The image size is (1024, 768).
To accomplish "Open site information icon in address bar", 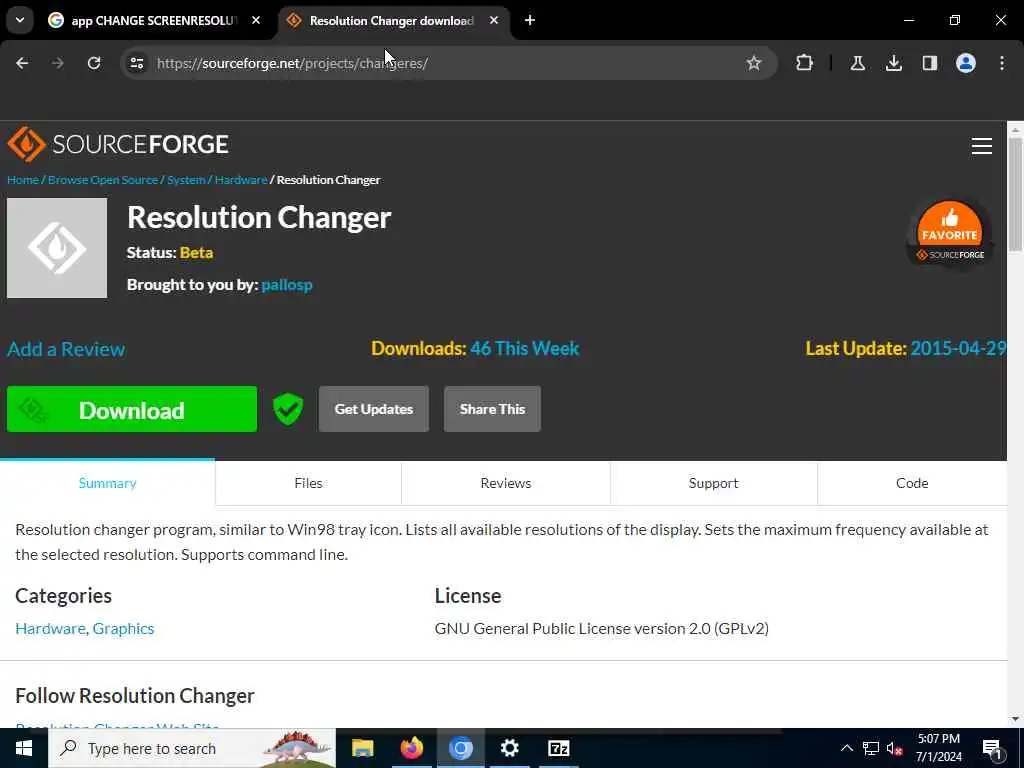I will [x=136, y=63].
